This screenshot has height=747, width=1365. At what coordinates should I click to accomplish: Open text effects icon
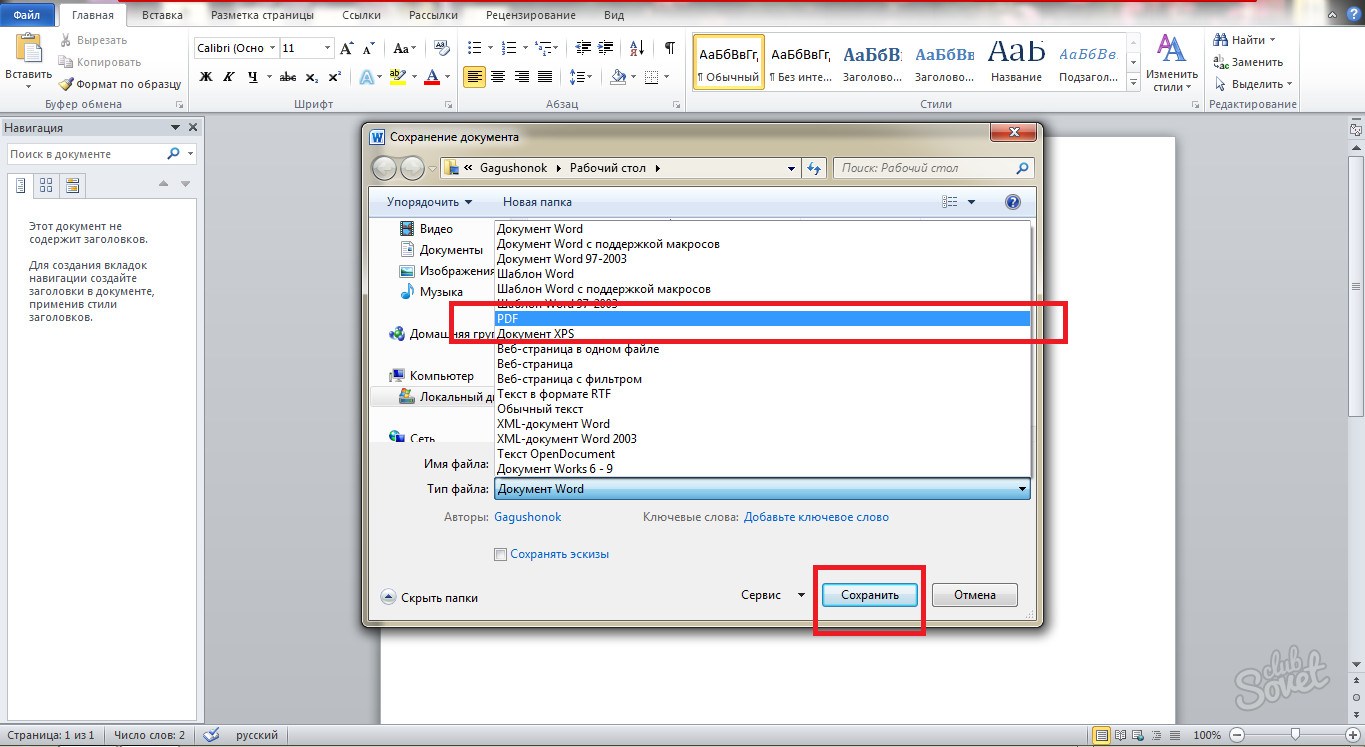(x=367, y=77)
